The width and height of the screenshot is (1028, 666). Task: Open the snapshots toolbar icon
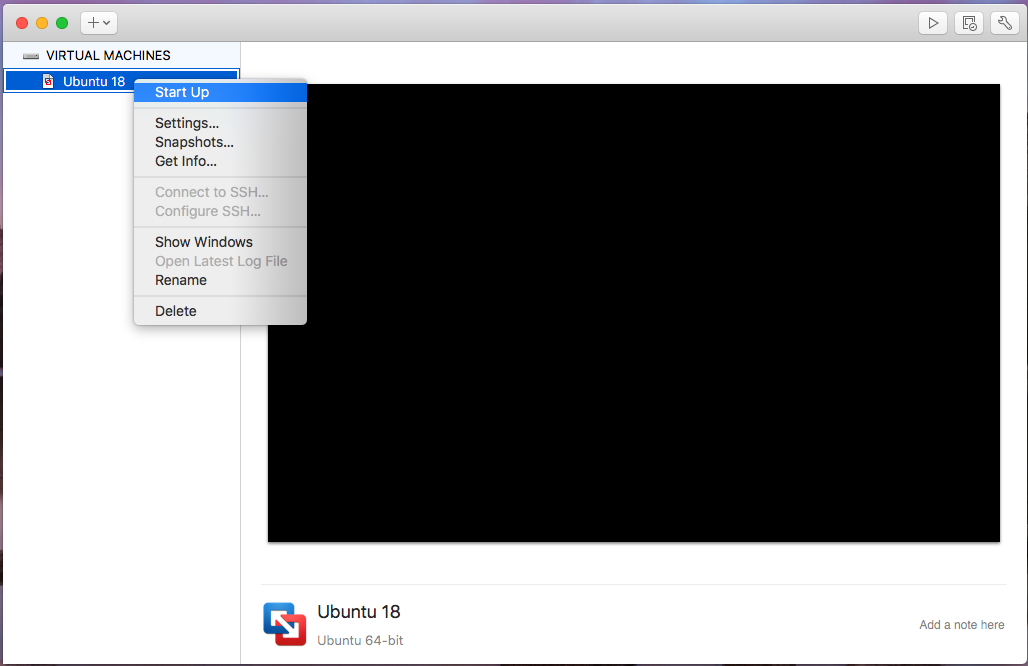[x=969, y=23]
